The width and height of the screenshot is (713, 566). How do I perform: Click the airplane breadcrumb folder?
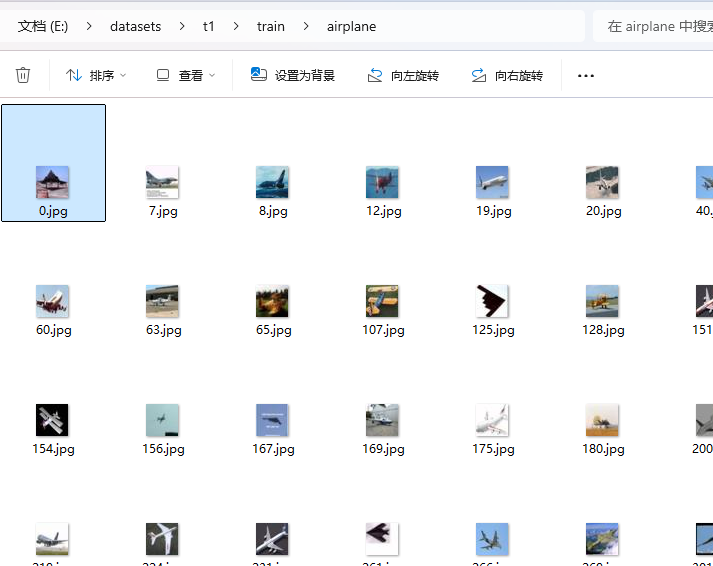[x=351, y=26]
